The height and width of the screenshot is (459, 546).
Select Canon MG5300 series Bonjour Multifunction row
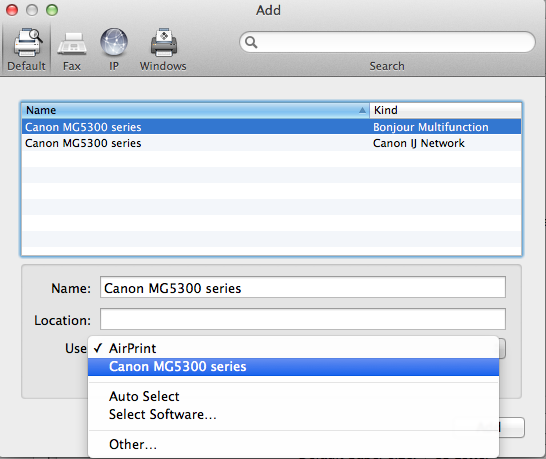pyautogui.click(x=271, y=127)
